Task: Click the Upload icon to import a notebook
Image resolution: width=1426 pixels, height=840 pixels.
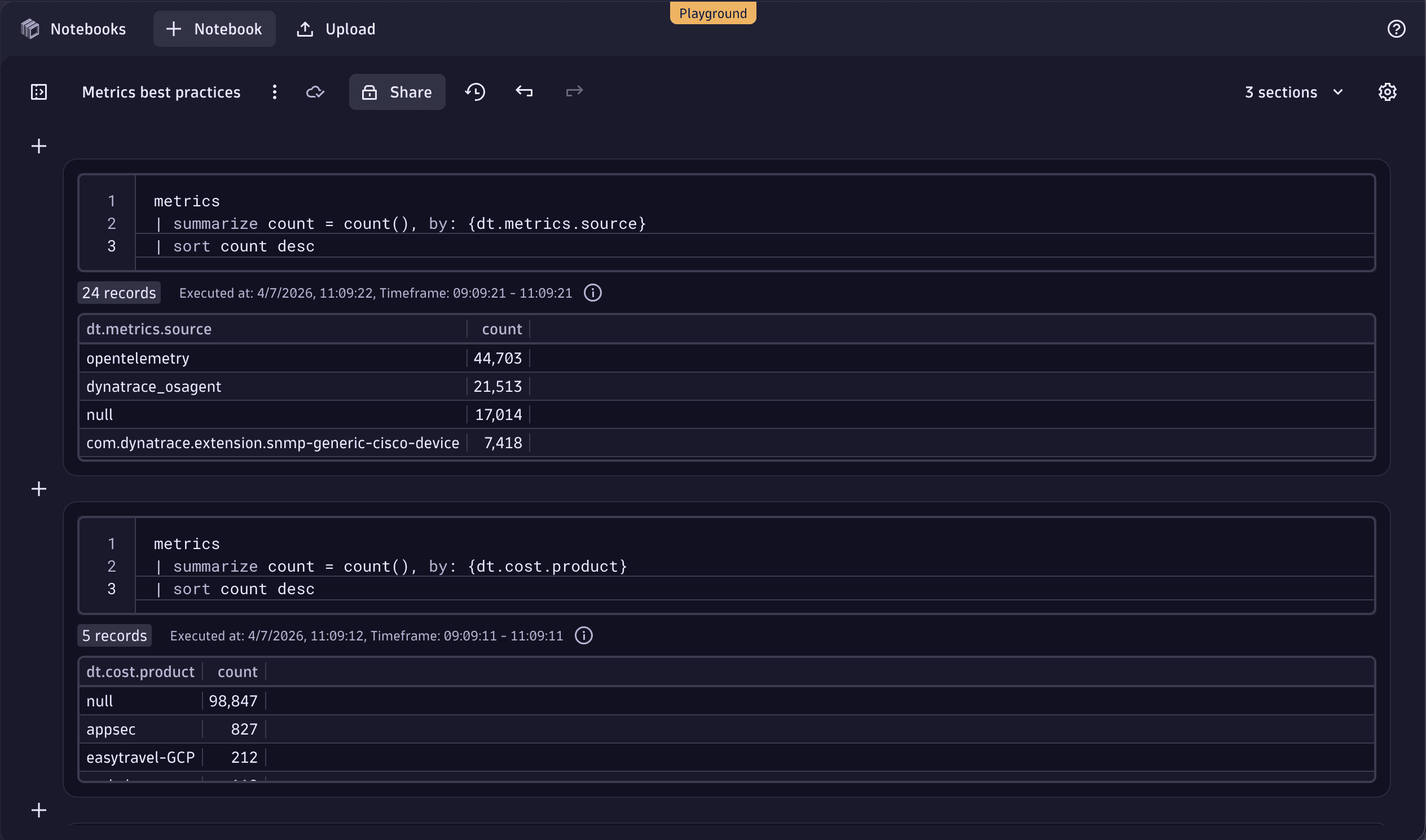Action: 305,28
